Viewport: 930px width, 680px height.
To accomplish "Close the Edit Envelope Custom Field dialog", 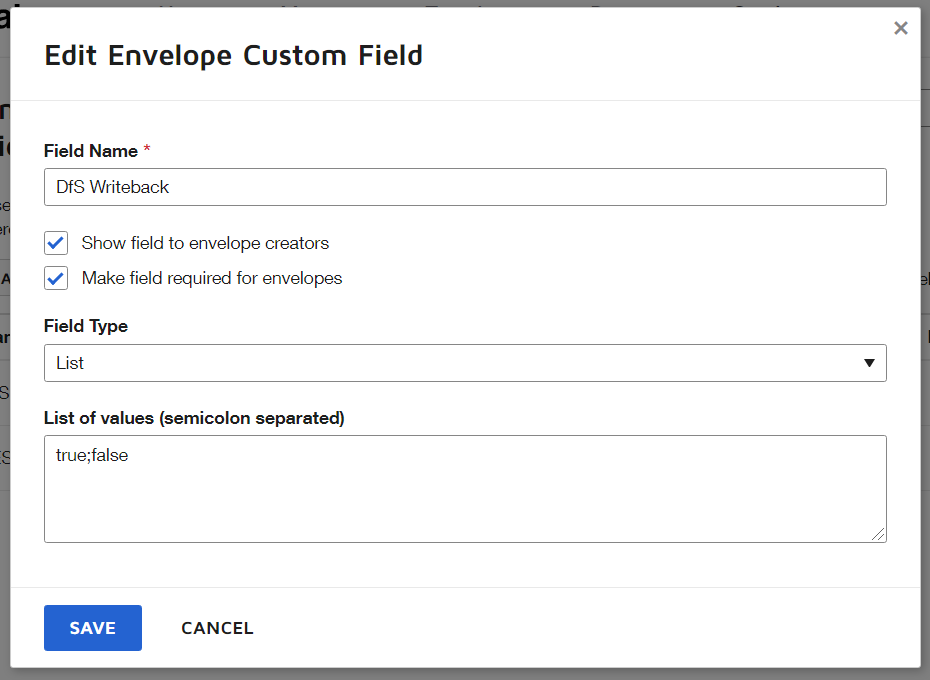I will click(x=901, y=28).
